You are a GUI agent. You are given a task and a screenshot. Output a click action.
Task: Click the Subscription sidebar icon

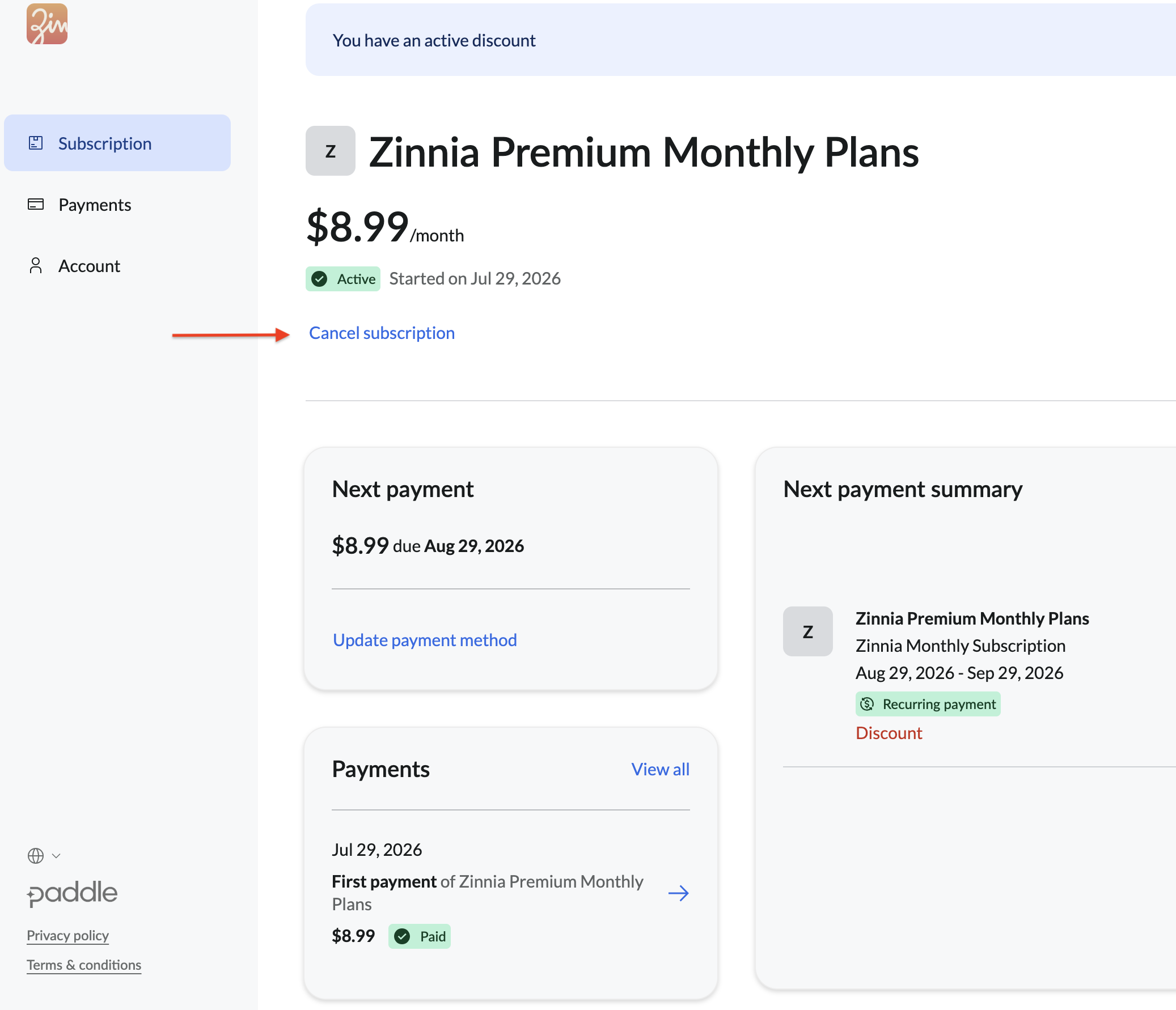[36, 143]
